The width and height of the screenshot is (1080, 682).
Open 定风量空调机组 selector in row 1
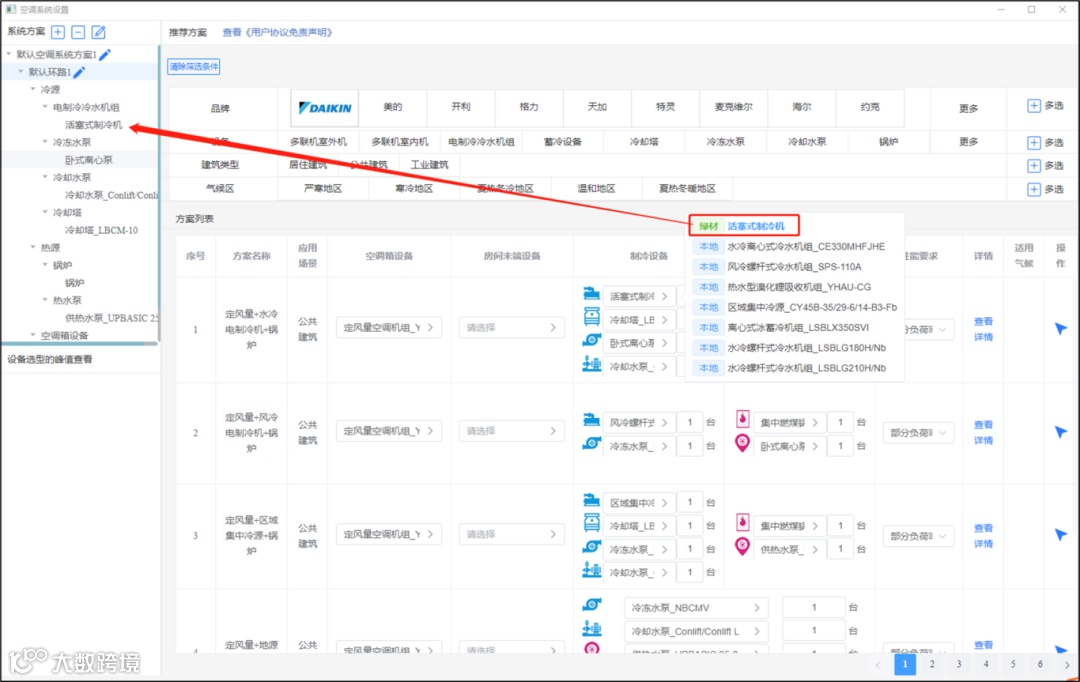click(x=388, y=327)
